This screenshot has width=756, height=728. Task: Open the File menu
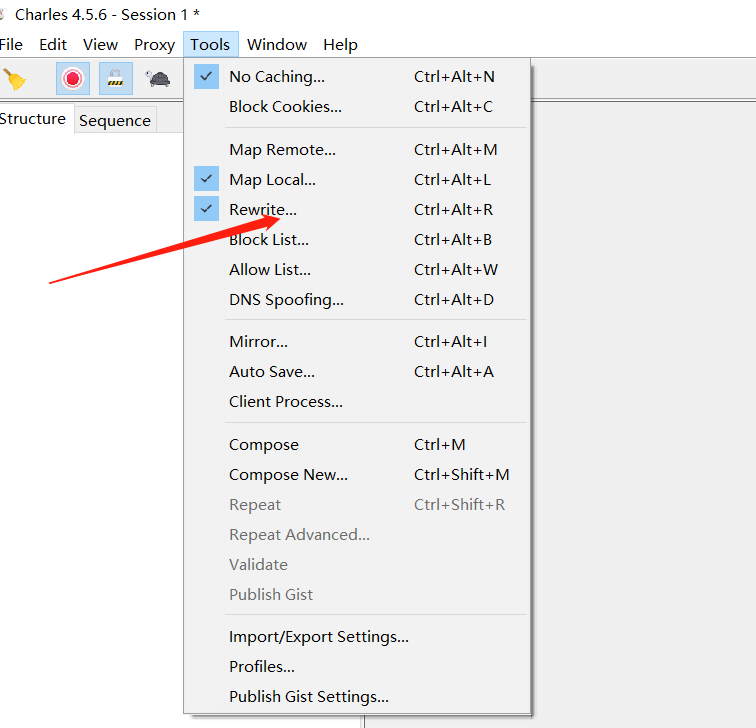point(11,44)
